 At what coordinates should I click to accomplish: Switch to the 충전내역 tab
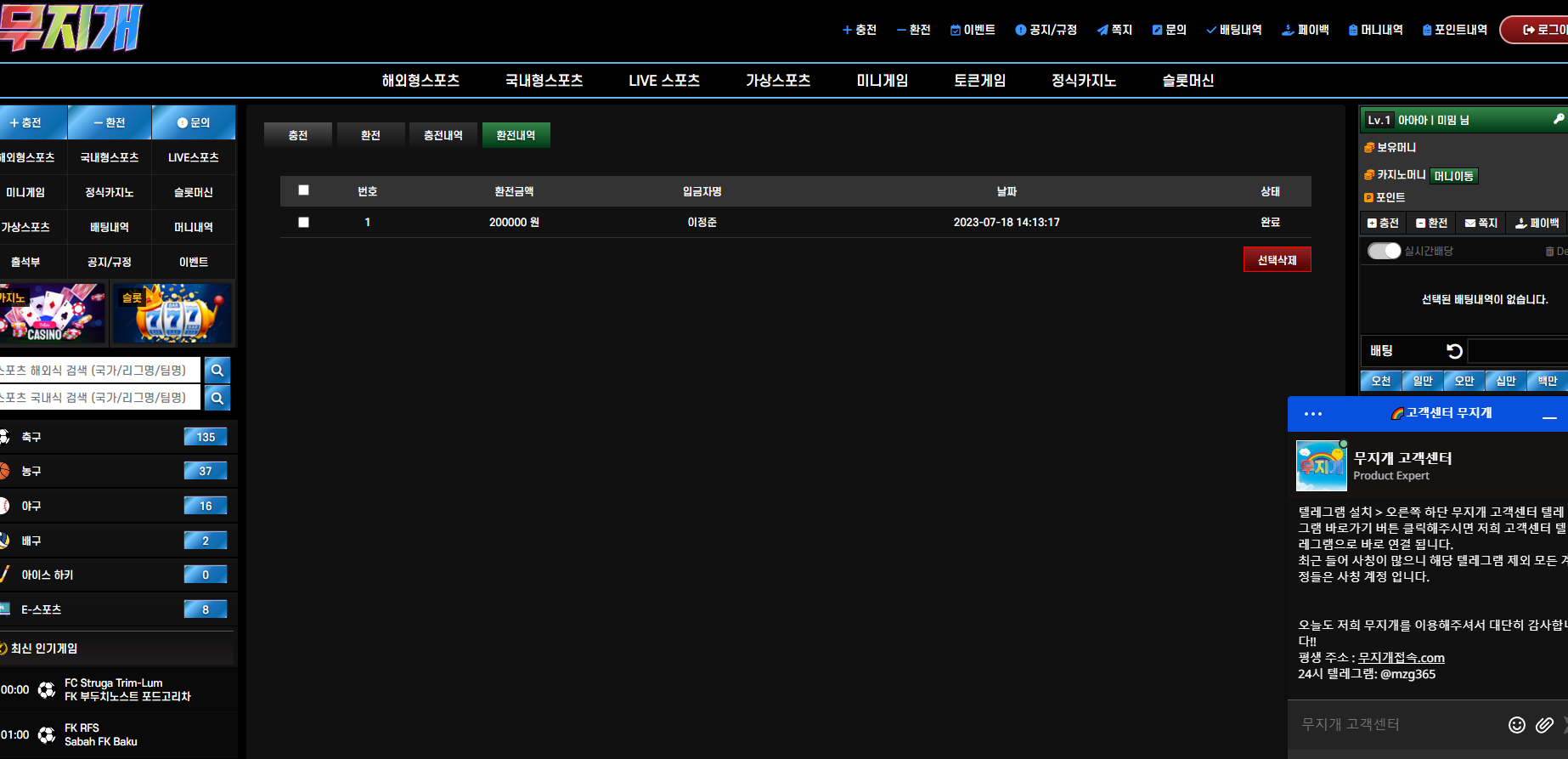click(x=443, y=135)
